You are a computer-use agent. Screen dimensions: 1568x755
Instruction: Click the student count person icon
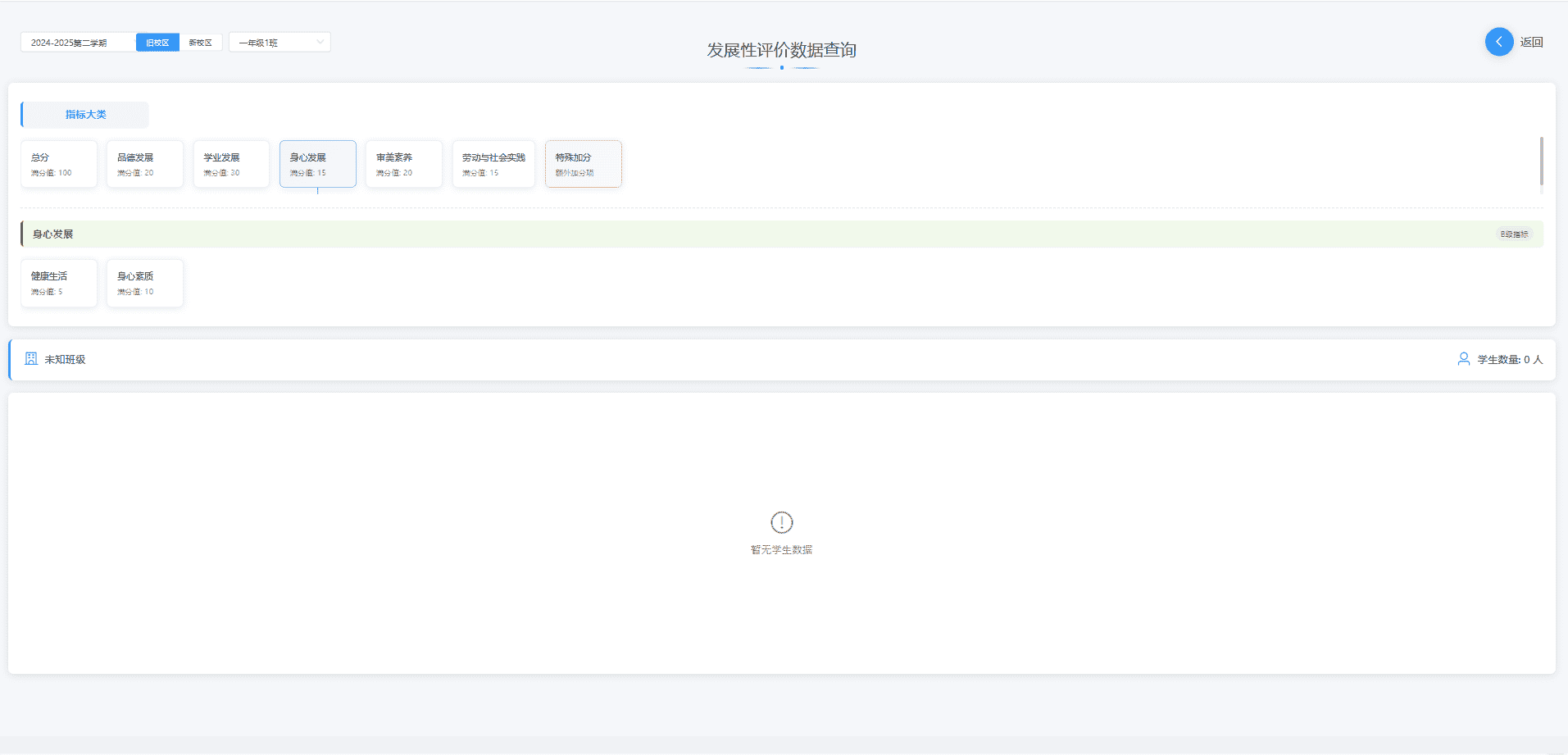click(1463, 359)
